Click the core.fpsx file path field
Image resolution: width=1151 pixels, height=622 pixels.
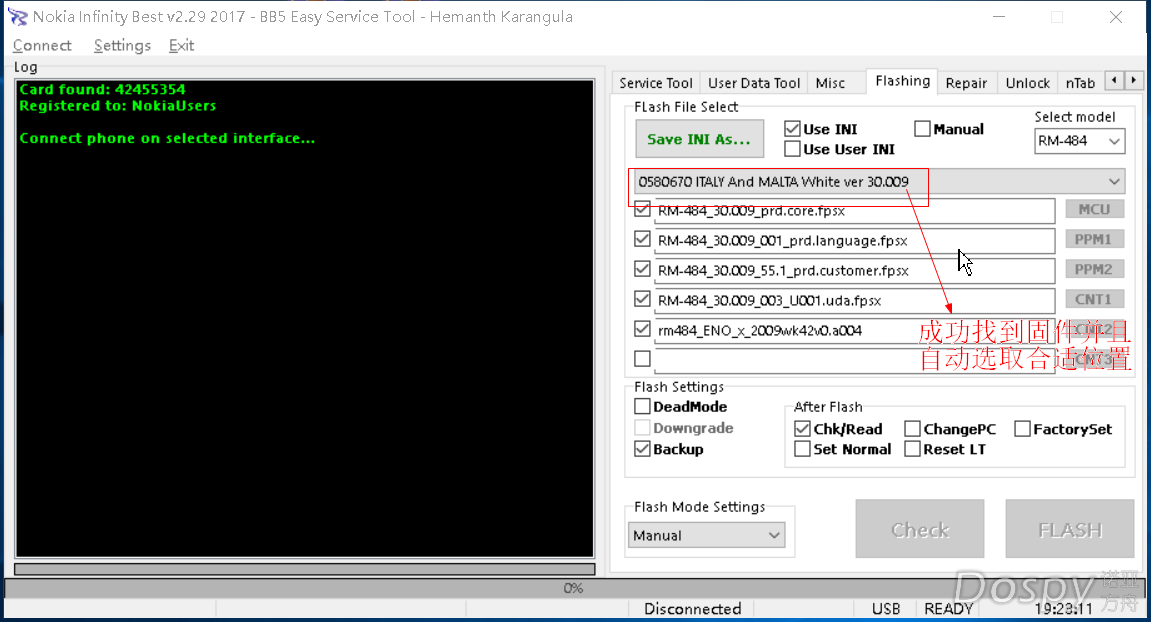click(854, 211)
